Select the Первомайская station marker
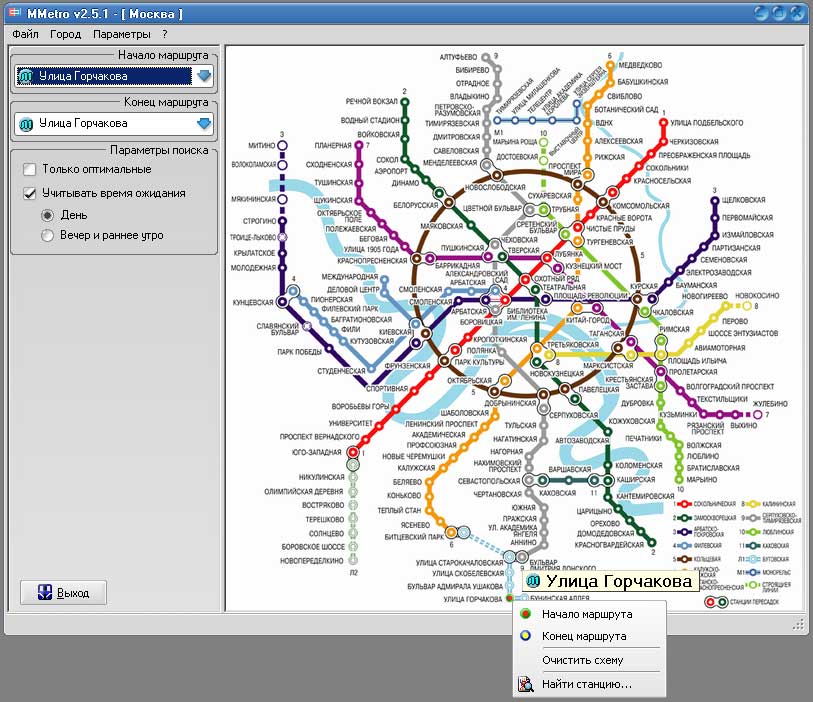The width and height of the screenshot is (813, 702). point(715,218)
